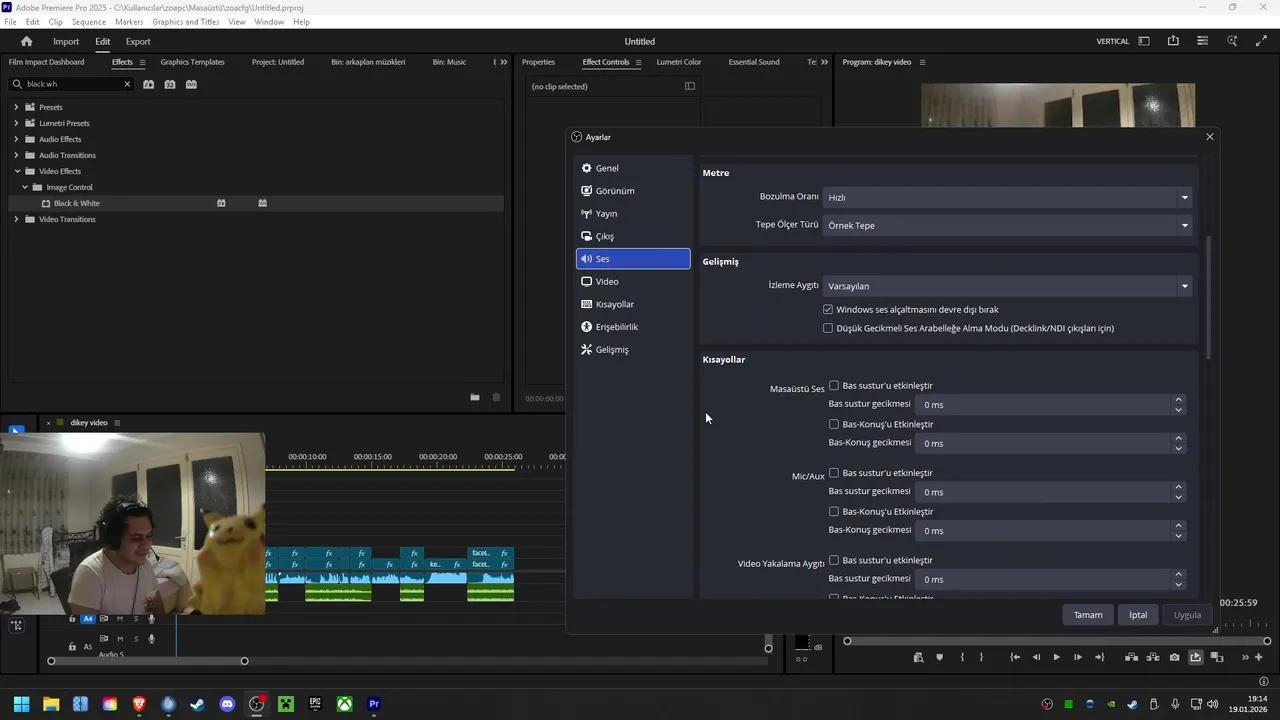Screen dimensions: 1280x720
Task: Open the Markers menu
Action: tap(128, 21)
